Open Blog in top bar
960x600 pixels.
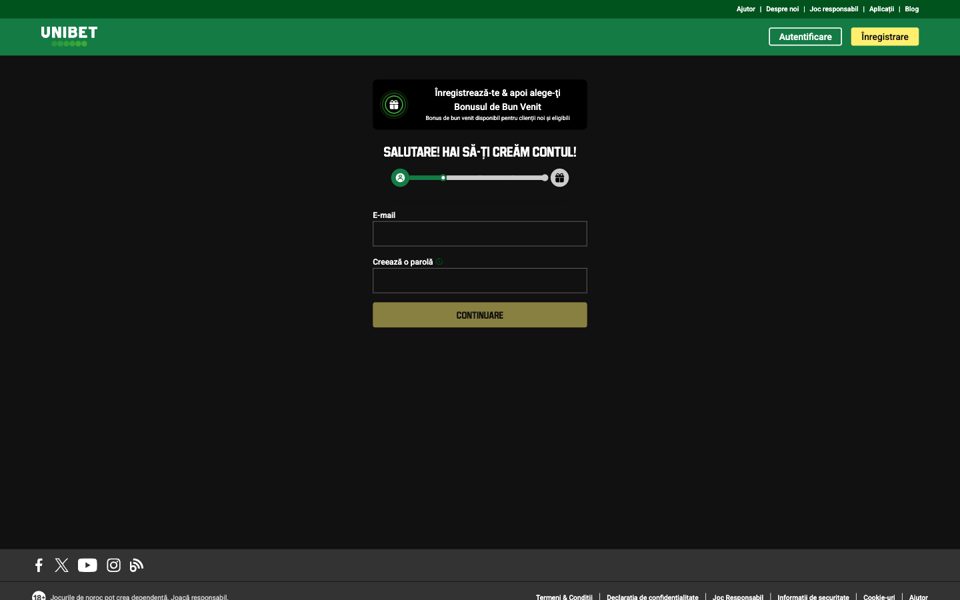(x=912, y=9)
